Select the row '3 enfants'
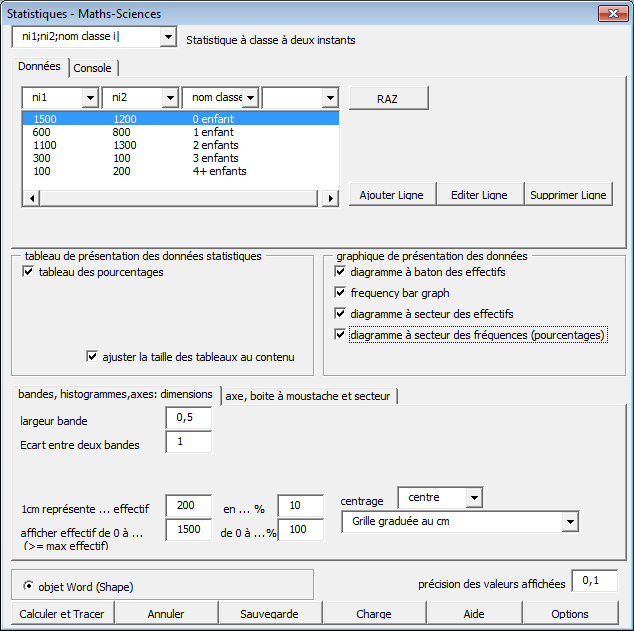Viewport: 634px width, 631px height. coord(181,158)
